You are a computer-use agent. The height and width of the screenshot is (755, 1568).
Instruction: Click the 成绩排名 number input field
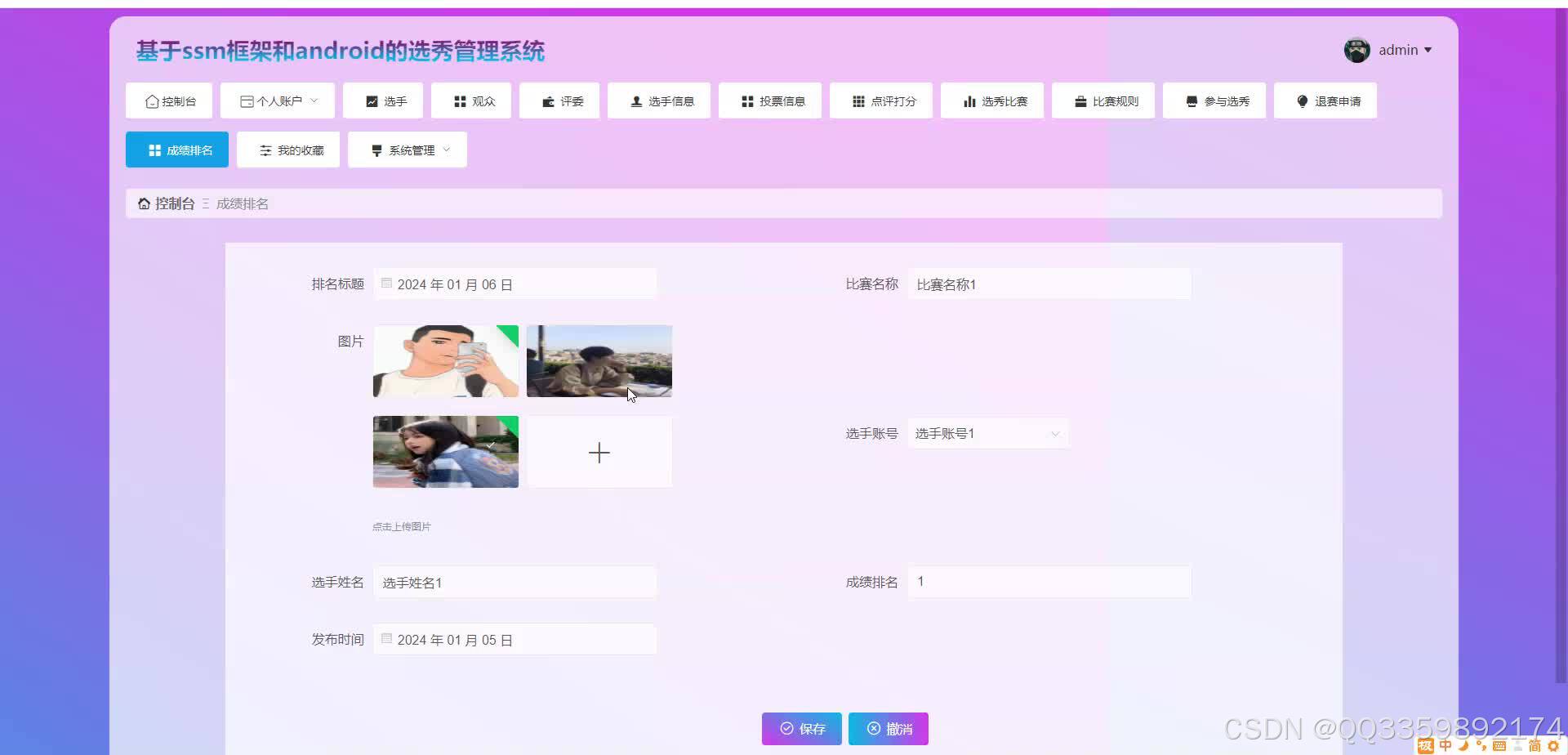tap(1049, 582)
